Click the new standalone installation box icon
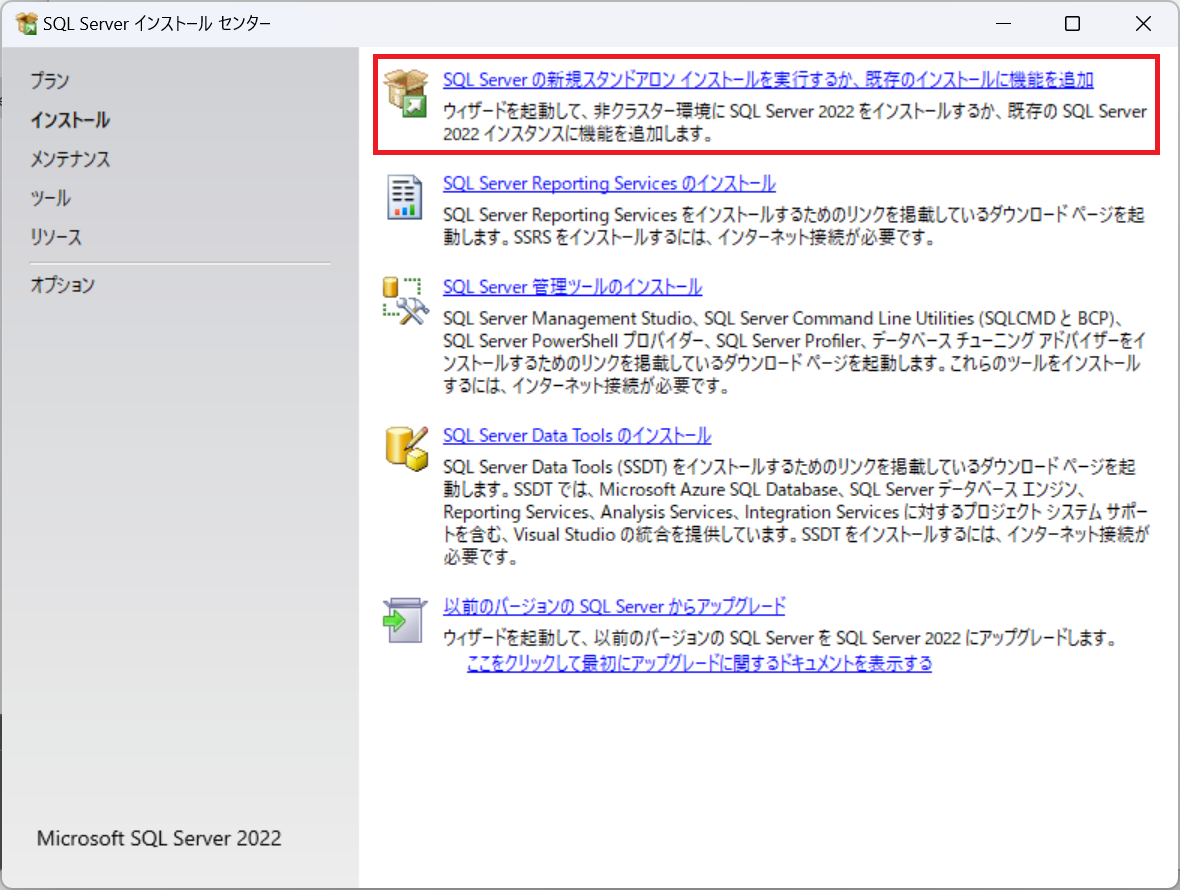 [x=406, y=93]
